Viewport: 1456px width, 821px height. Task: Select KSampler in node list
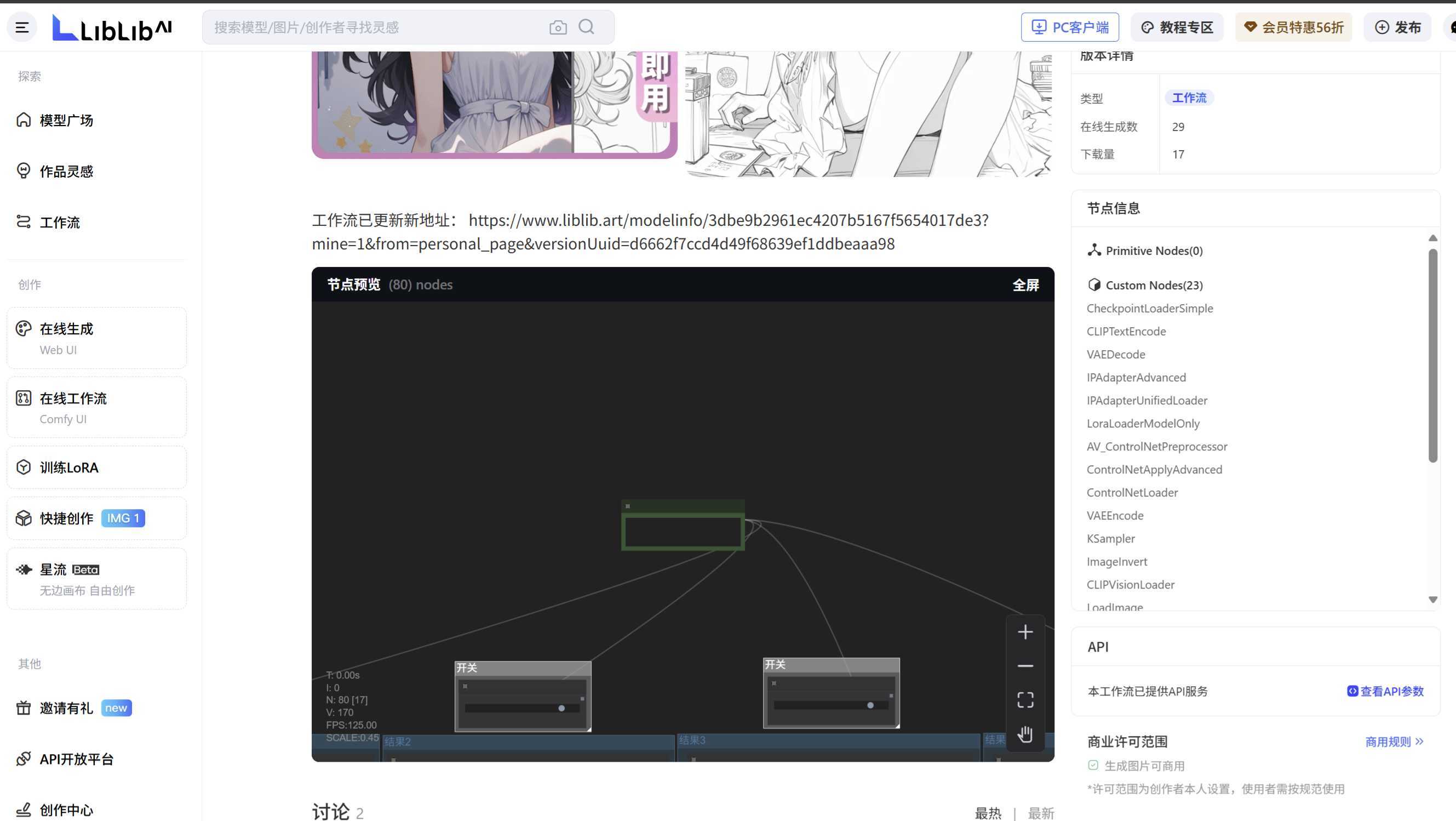coord(1111,539)
